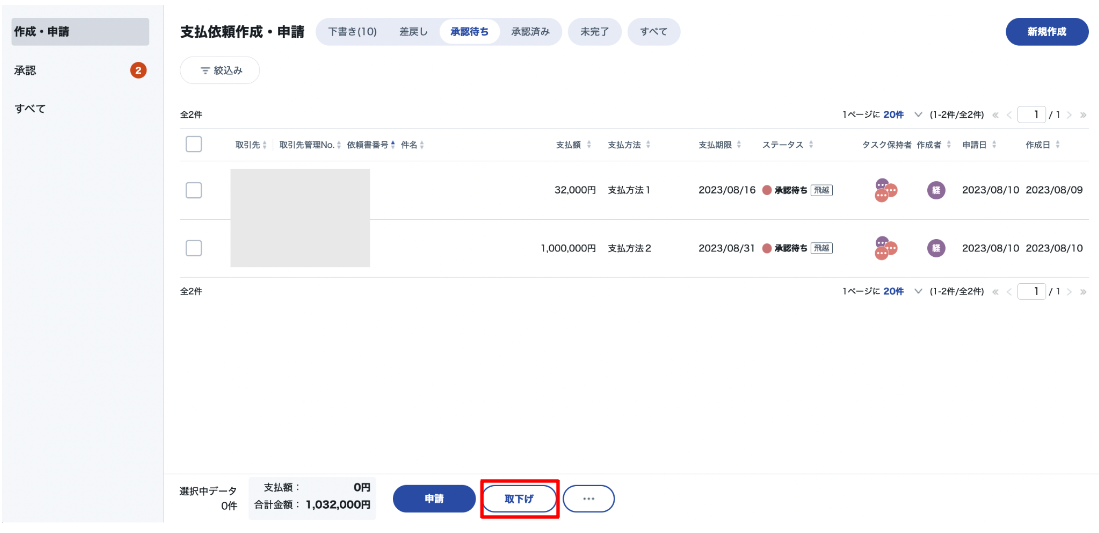Click the bottom page number input field
Image resolution: width=1099 pixels, height=533 pixels.
[1032, 291]
